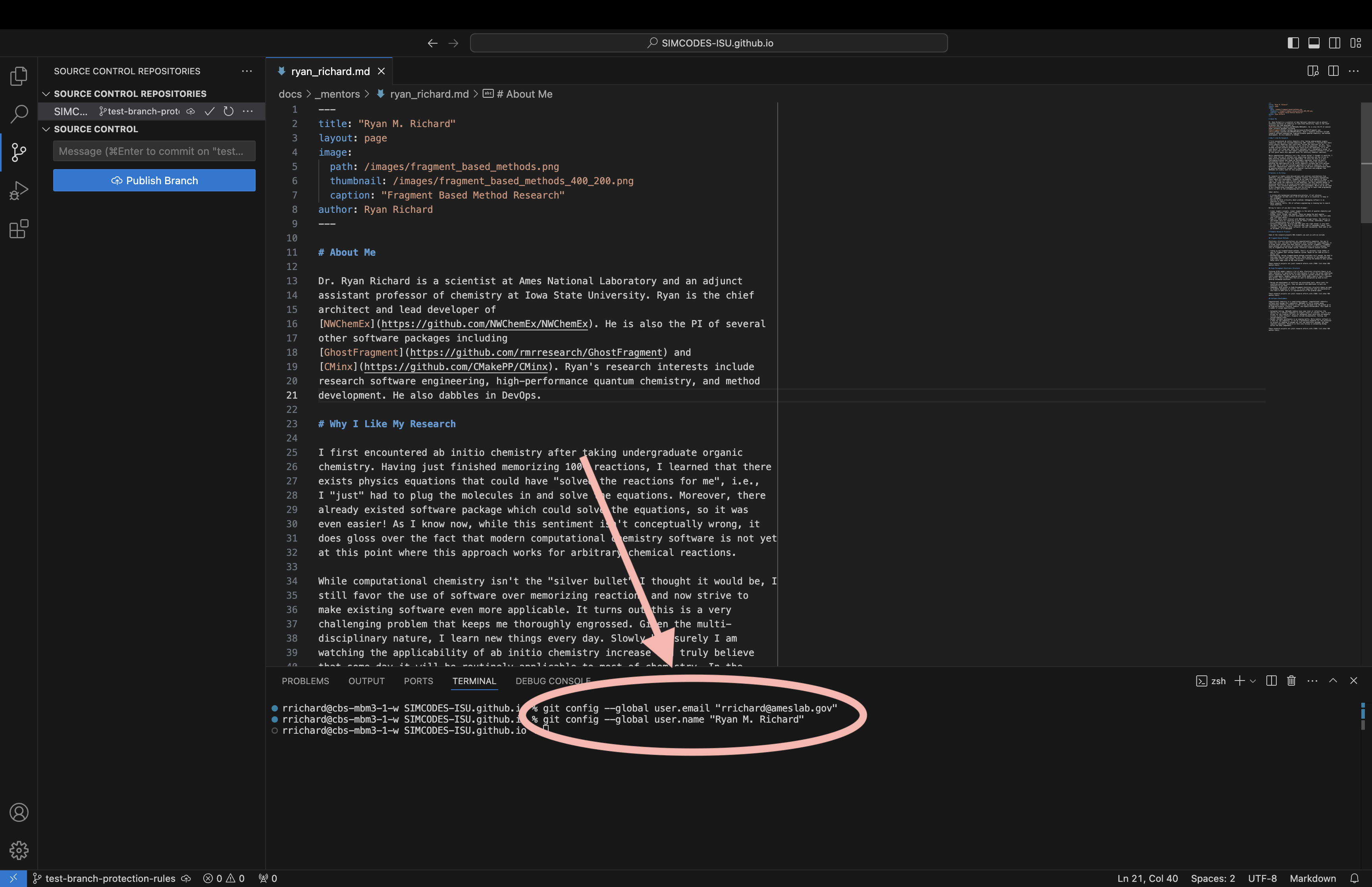1372x887 pixels.
Task: Close the ryan_richard.md tab
Action: (381, 71)
